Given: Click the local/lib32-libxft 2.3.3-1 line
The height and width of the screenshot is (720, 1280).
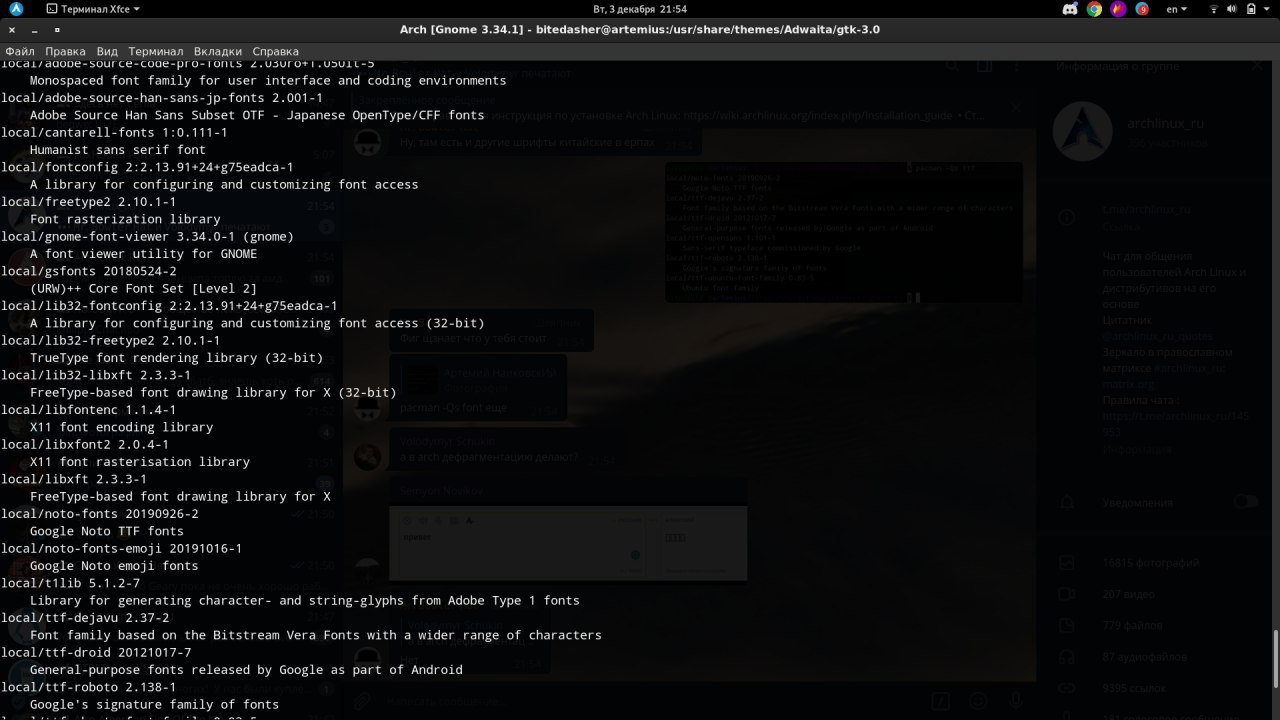Looking at the screenshot, I should 96,375.
